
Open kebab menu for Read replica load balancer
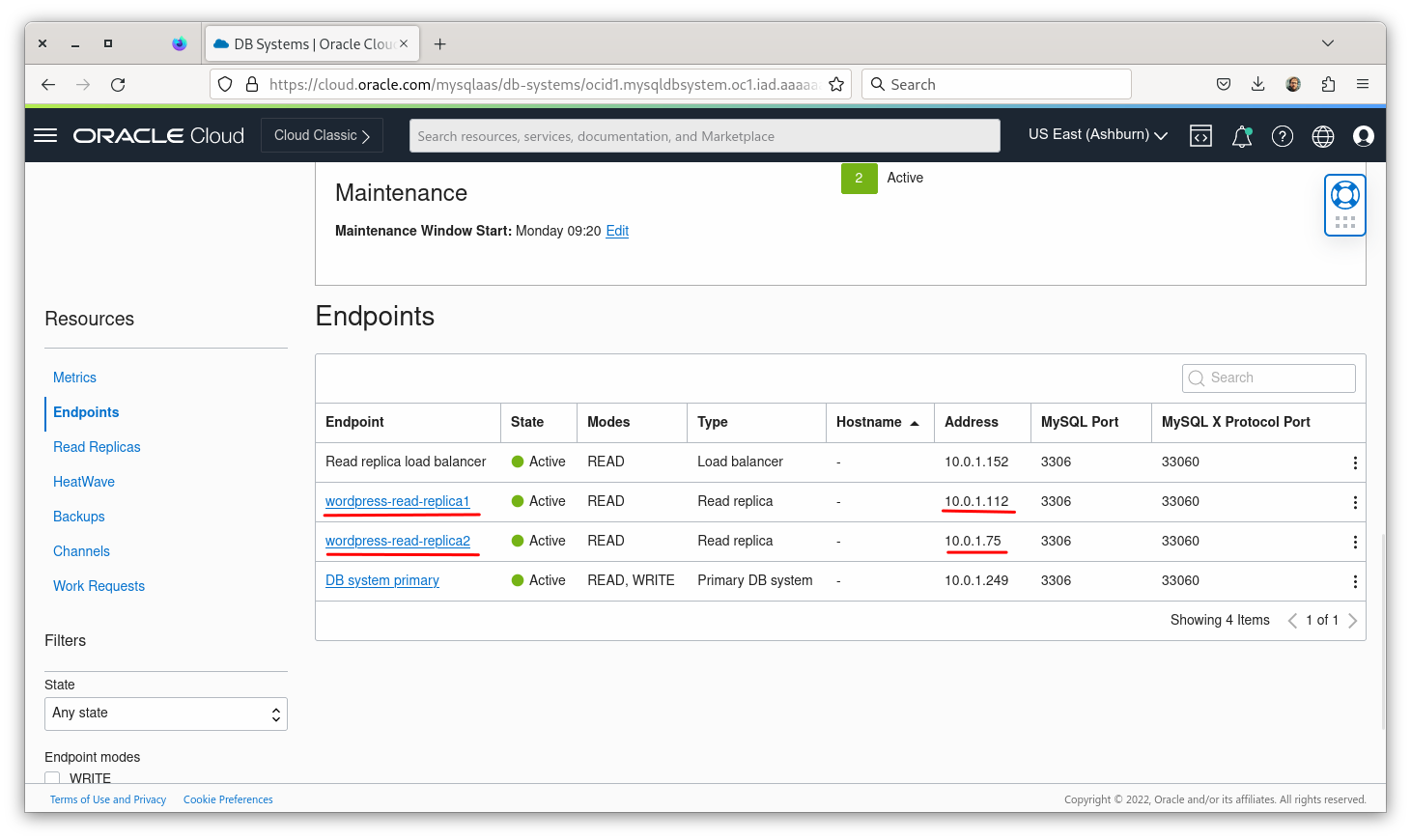1355,462
